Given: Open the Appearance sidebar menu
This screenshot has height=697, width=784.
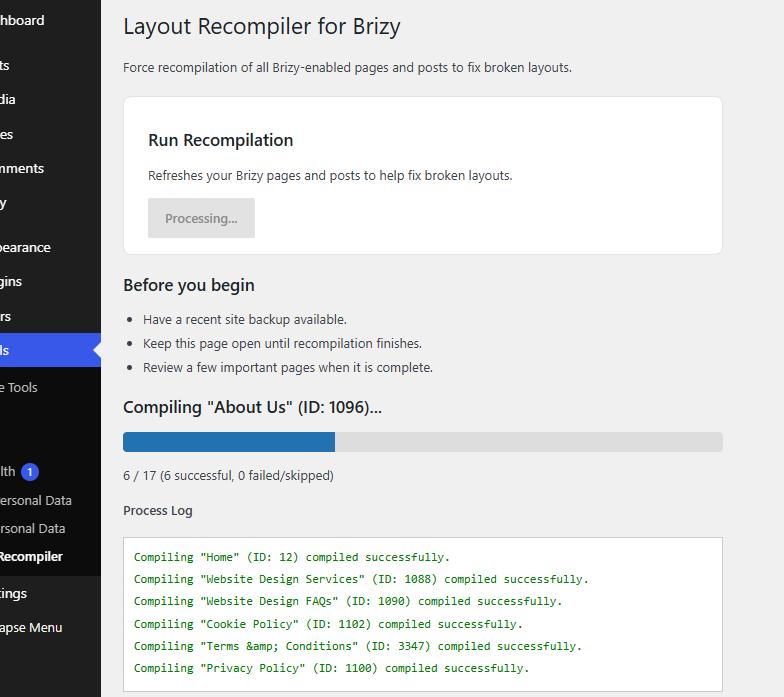Looking at the screenshot, I should [25, 248].
